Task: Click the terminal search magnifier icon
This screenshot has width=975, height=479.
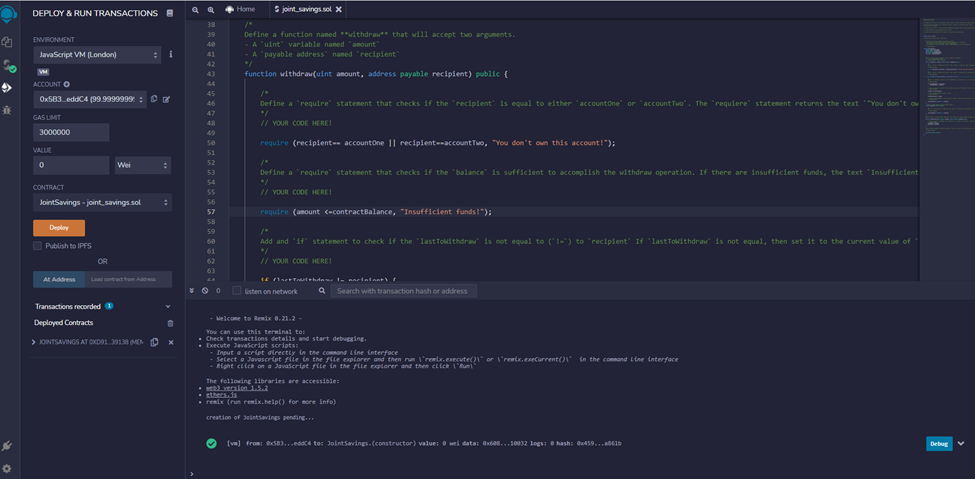Action: coord(322,291)
